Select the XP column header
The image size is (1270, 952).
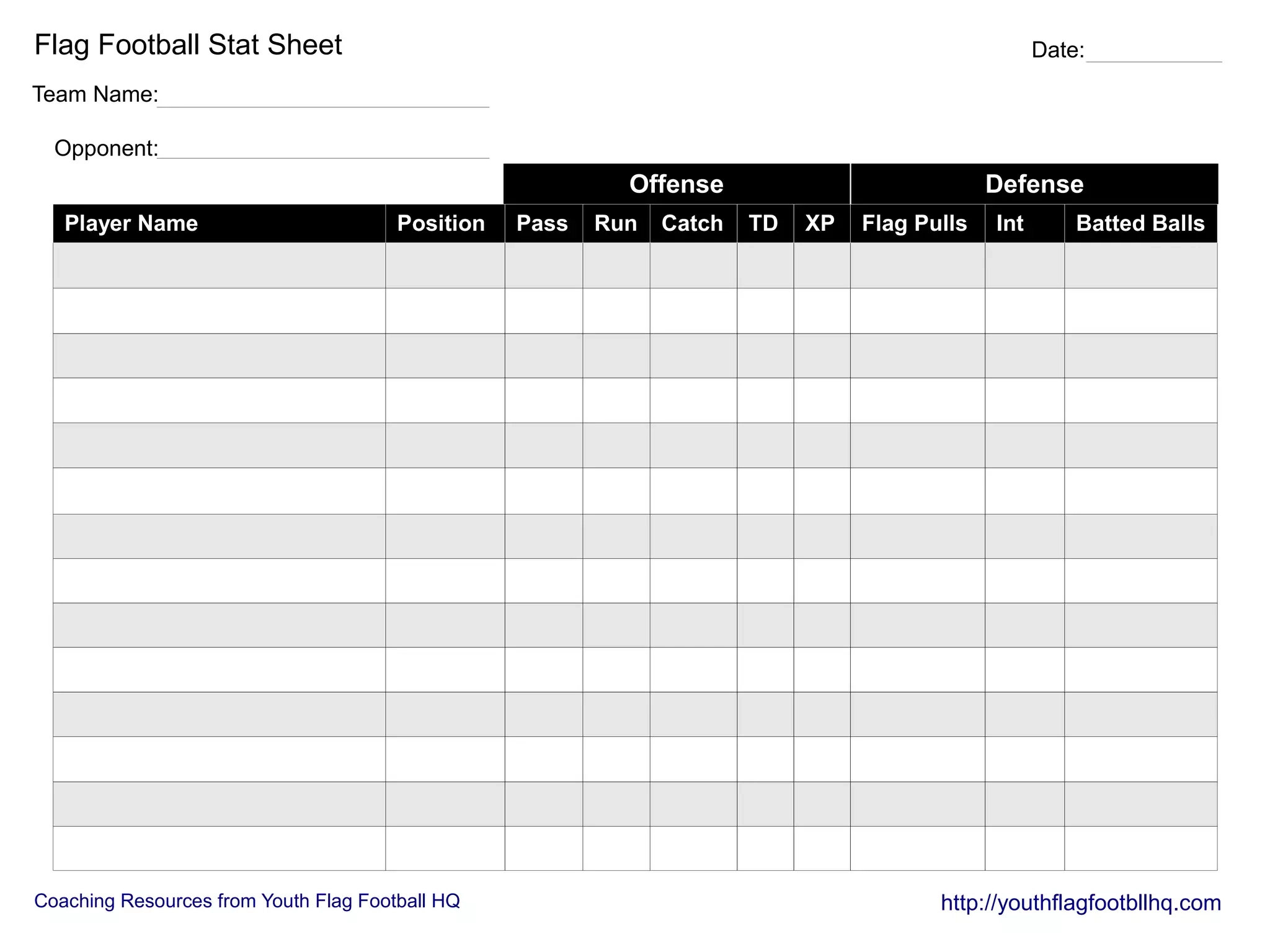[x=820, y=223]
